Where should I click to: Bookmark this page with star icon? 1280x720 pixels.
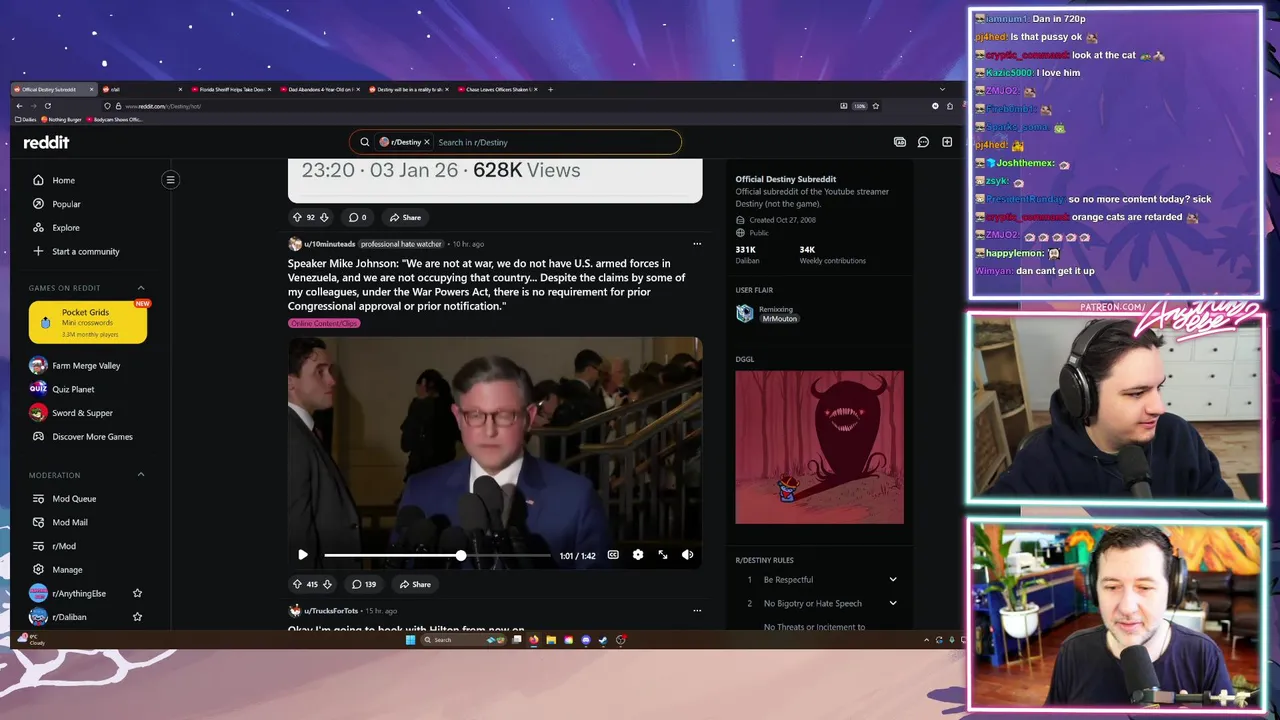coord(876,106)
